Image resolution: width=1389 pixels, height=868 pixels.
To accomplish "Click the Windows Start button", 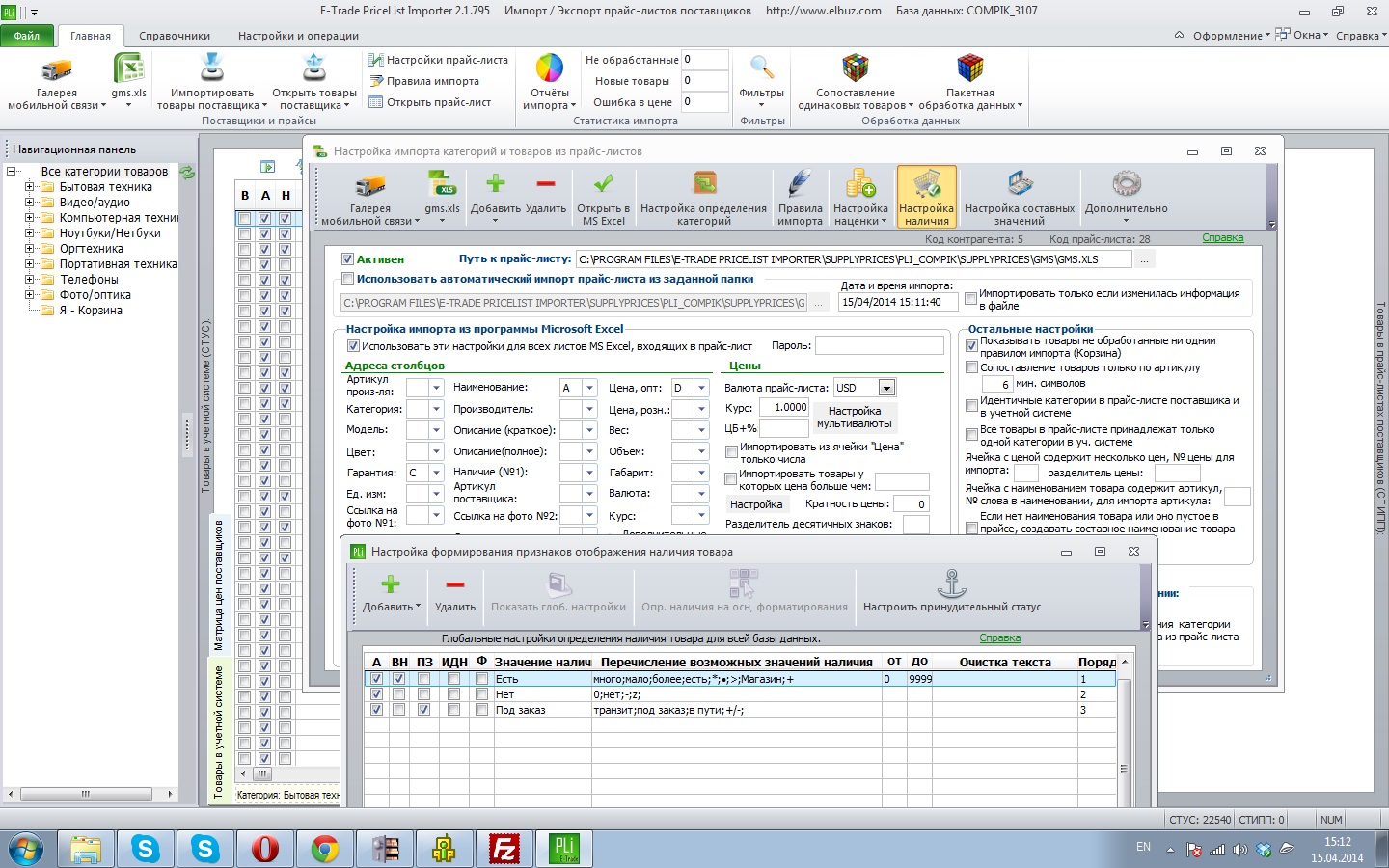I will coord(26,849).
